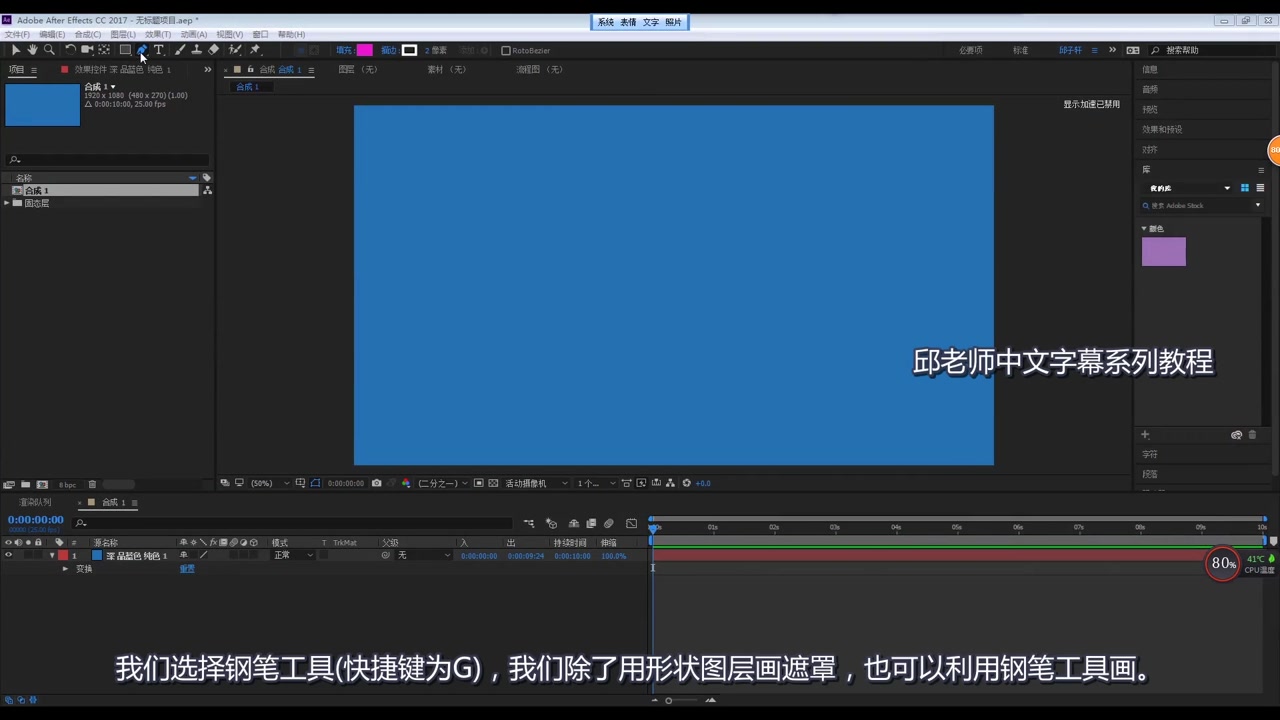The width and height of the screenshot is (1280, 720).
Task: Select the Puppet Pin tool
Action: [x=255, y=50]
